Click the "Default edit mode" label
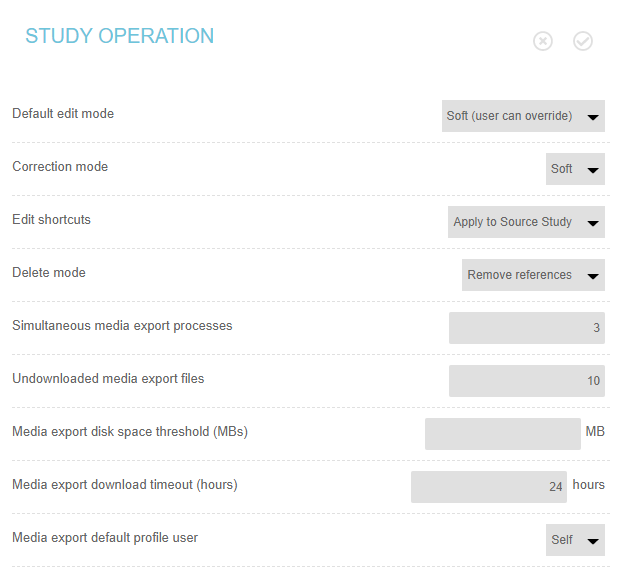Screen dimensions: 621x569 coord(63,114)
